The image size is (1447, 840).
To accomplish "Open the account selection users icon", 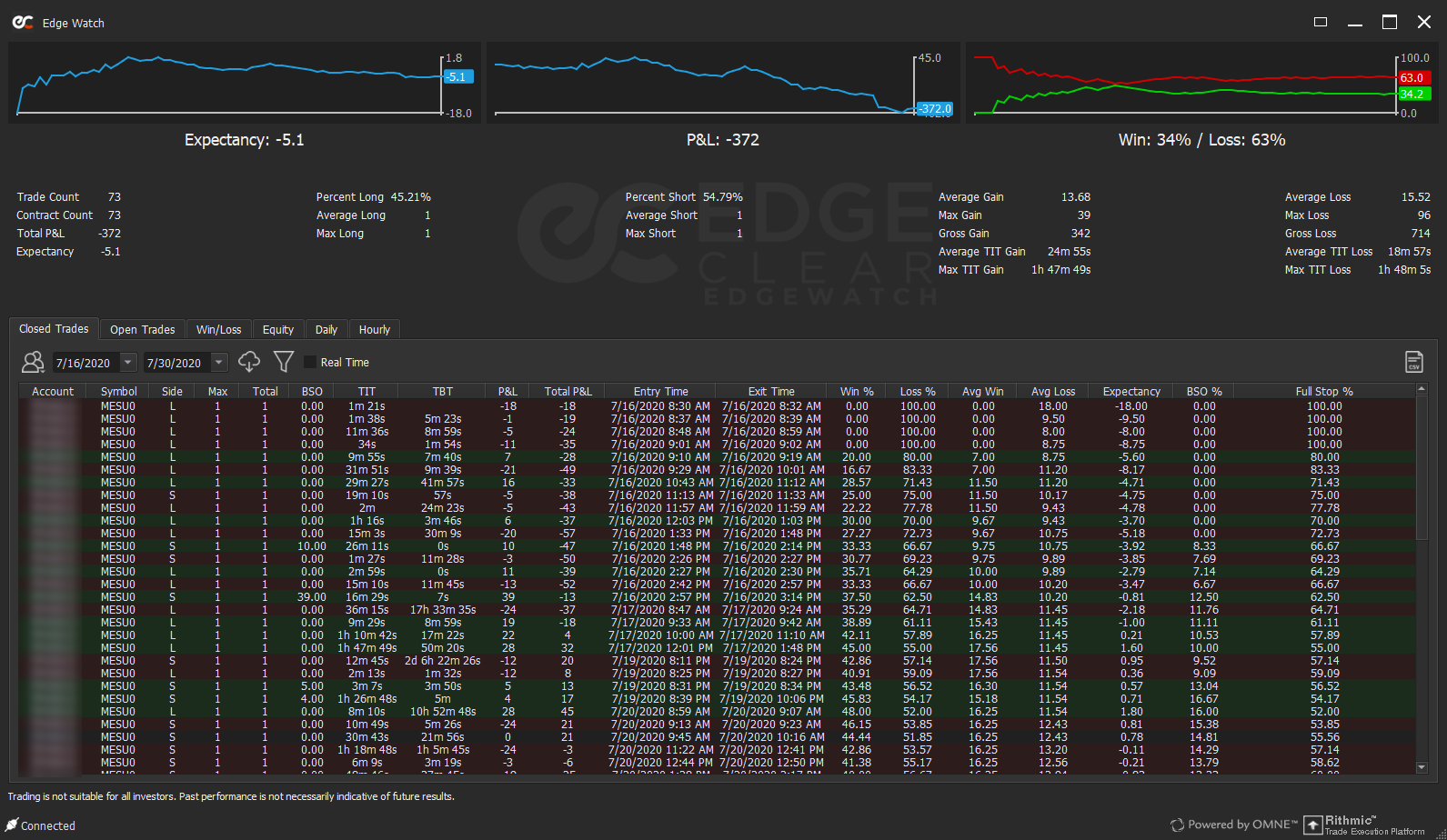I will coord(33,362).
